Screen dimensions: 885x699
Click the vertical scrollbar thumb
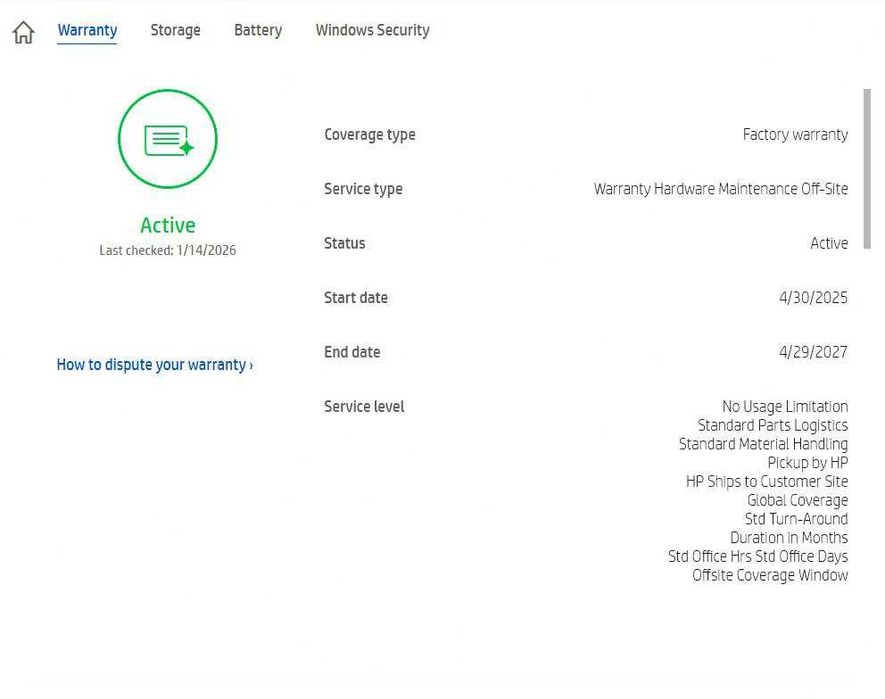867,168
